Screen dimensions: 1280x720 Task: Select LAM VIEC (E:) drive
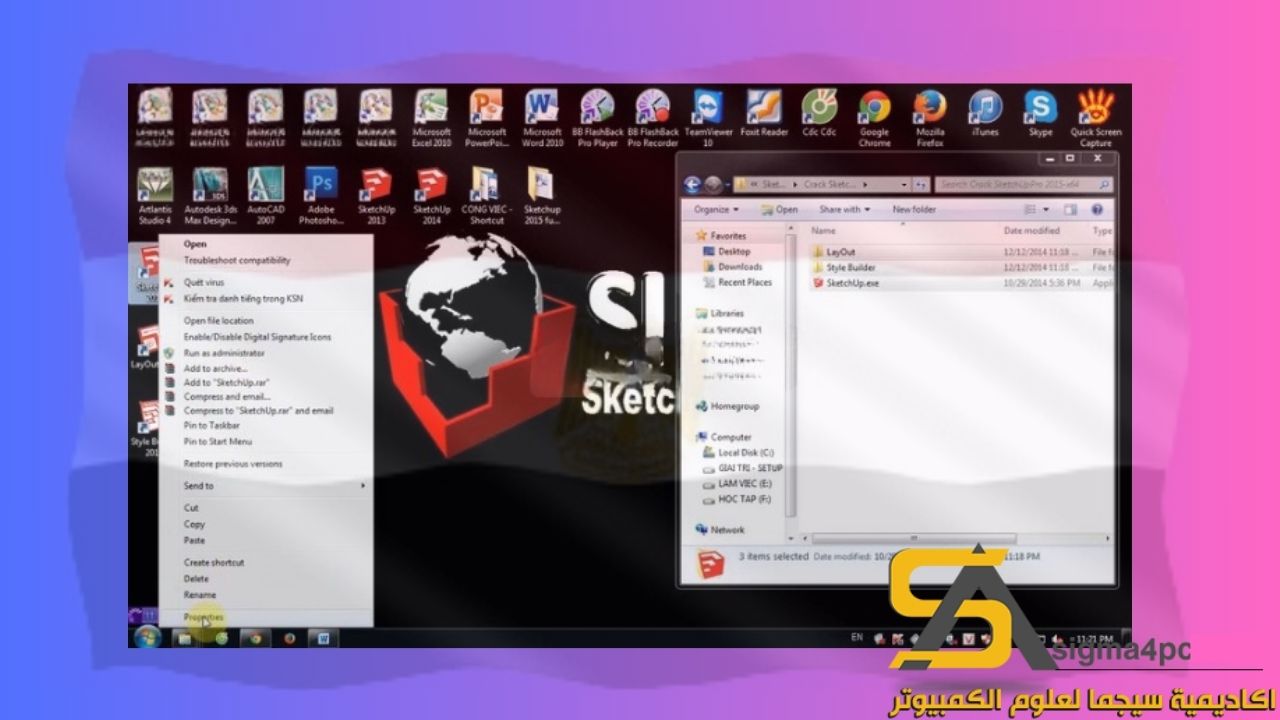coord(737,483)
